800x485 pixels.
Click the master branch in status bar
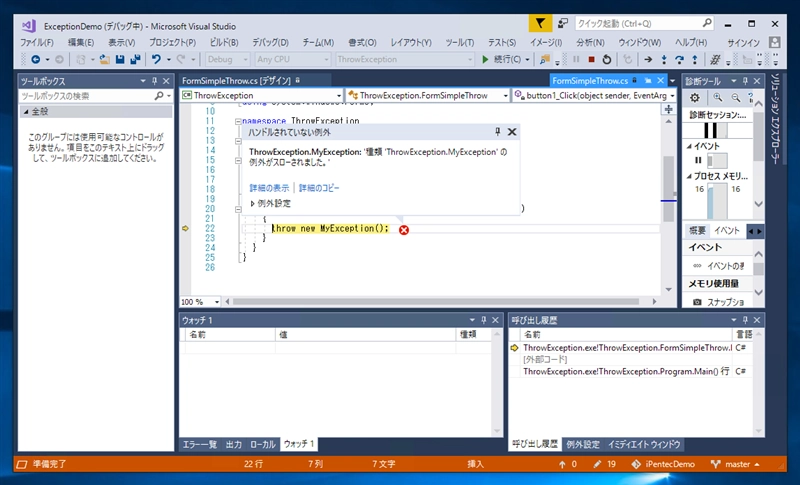[735, 464]
